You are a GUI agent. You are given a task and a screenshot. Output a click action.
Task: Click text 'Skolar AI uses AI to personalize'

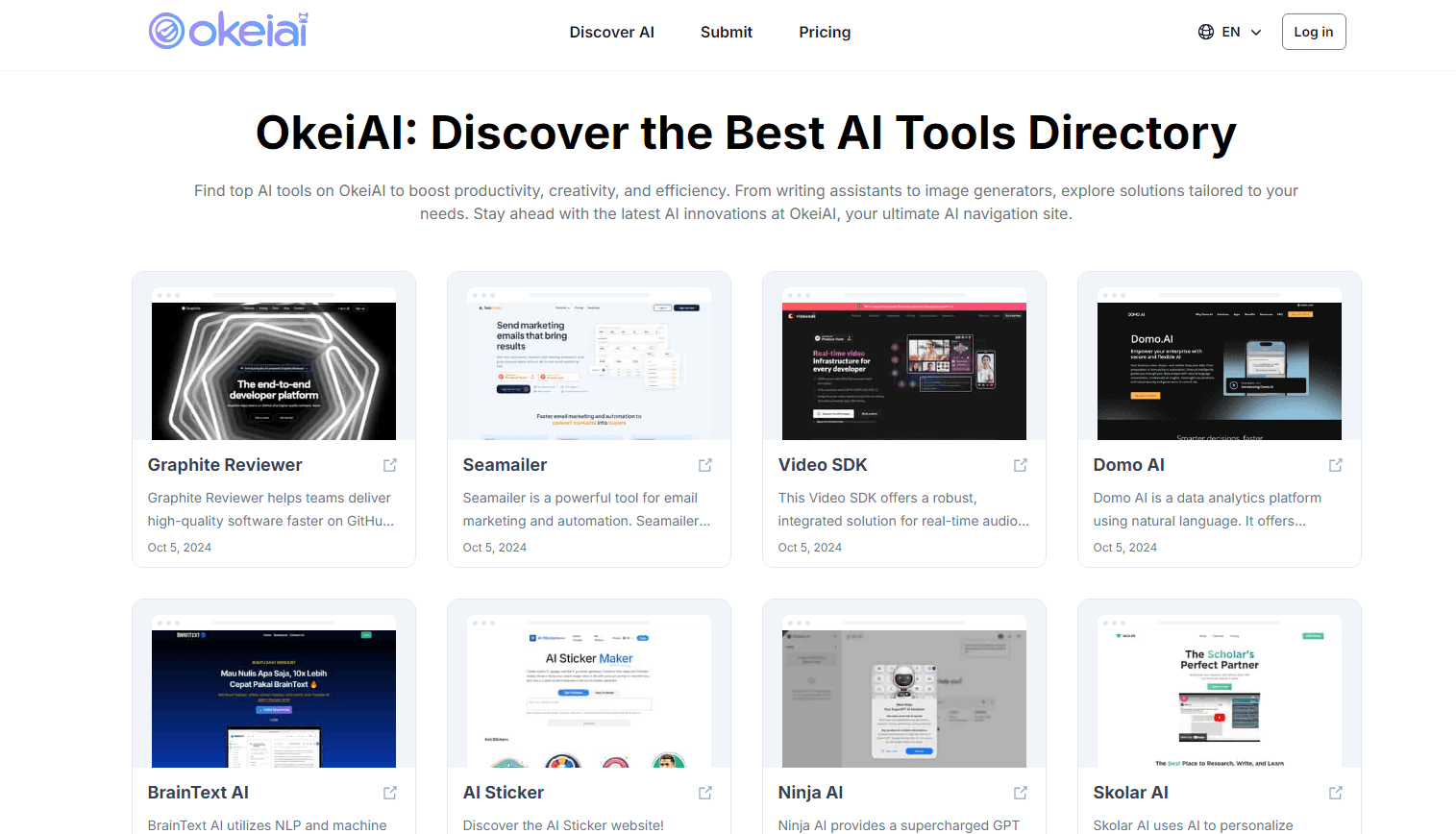point(1194,825)
